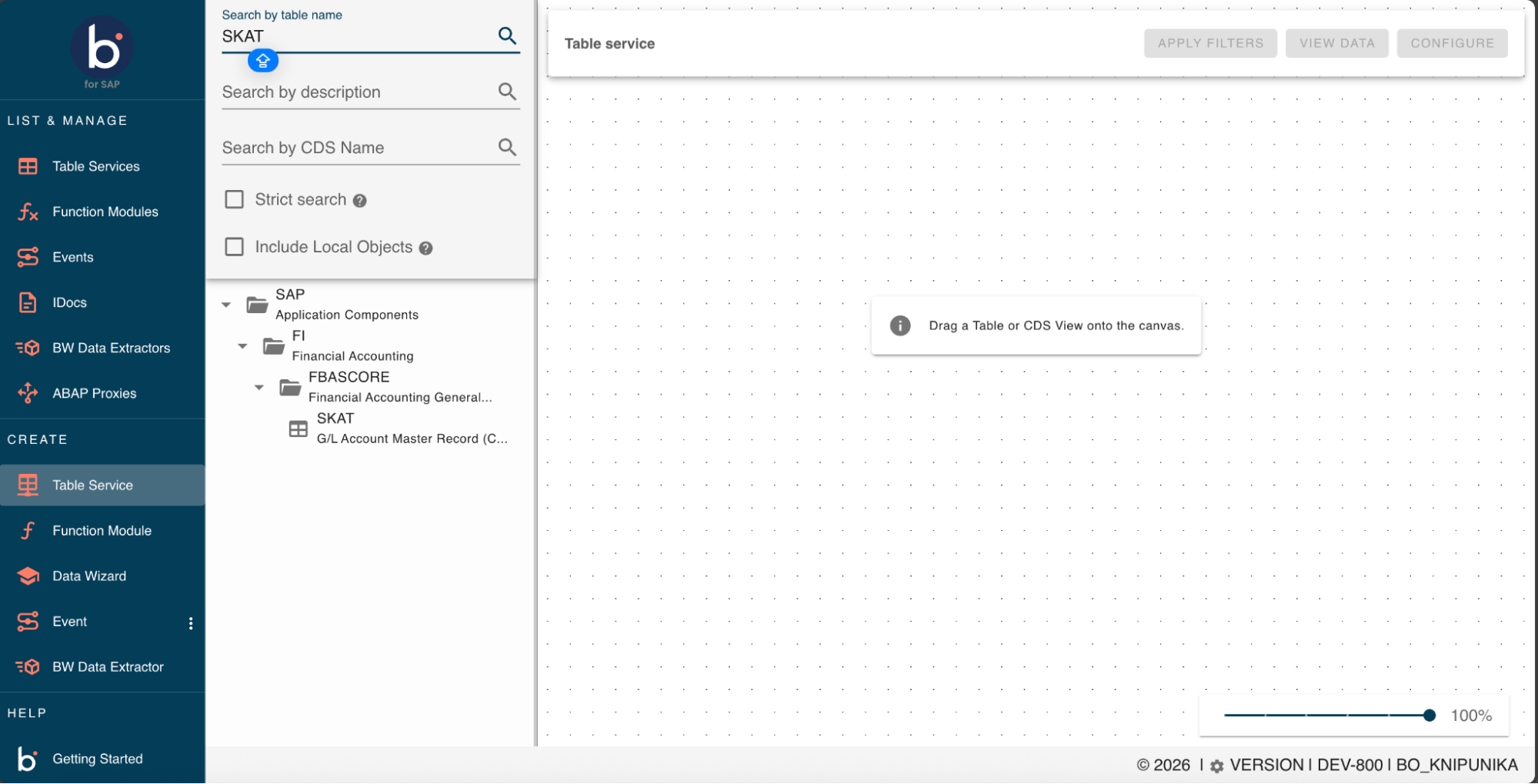Open BW Data Extractors list
The width and height of the screenshot is (1538, 784).
111,348
